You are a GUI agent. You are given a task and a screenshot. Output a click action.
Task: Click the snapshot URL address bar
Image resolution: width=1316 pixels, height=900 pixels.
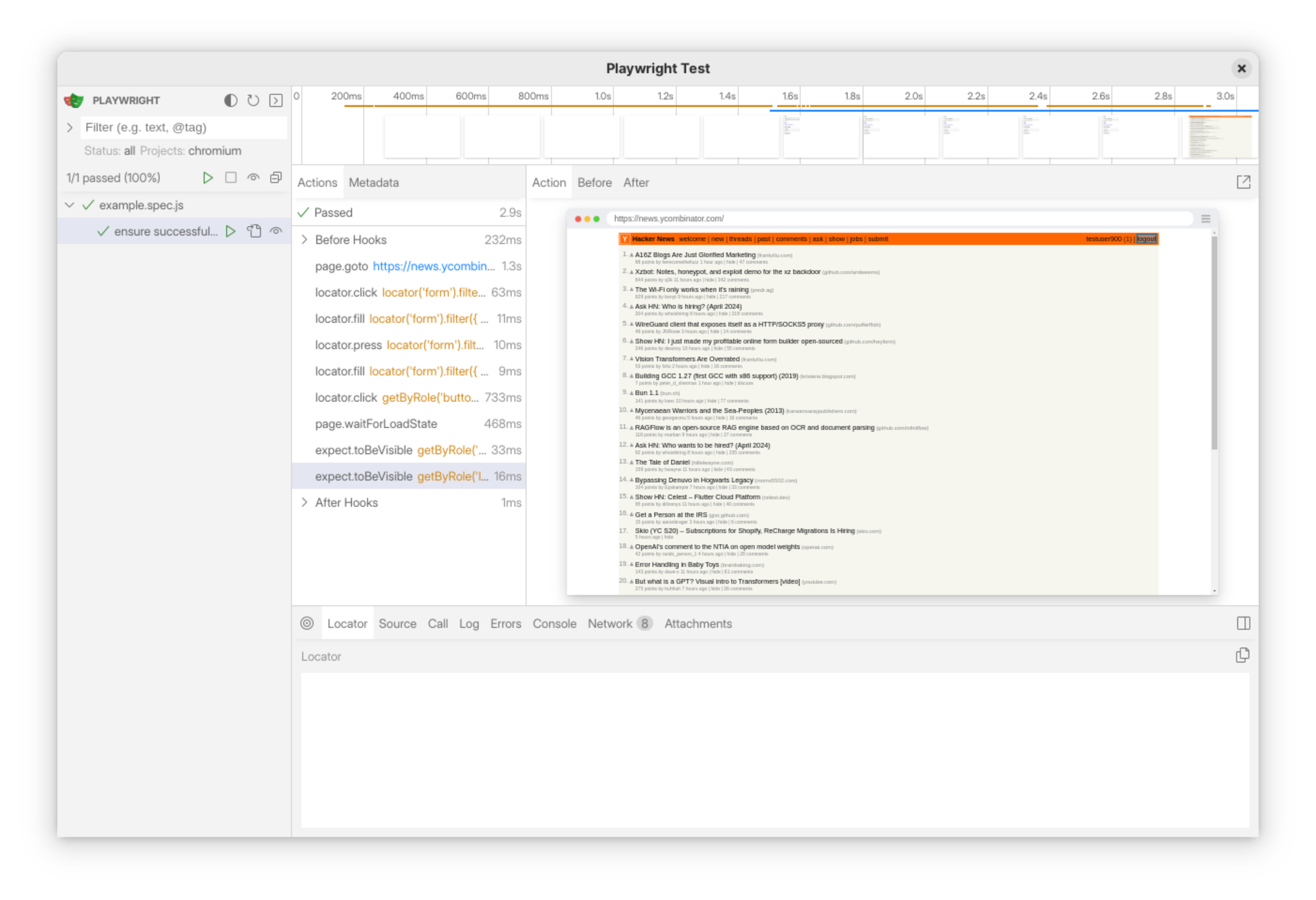point(900,219)
